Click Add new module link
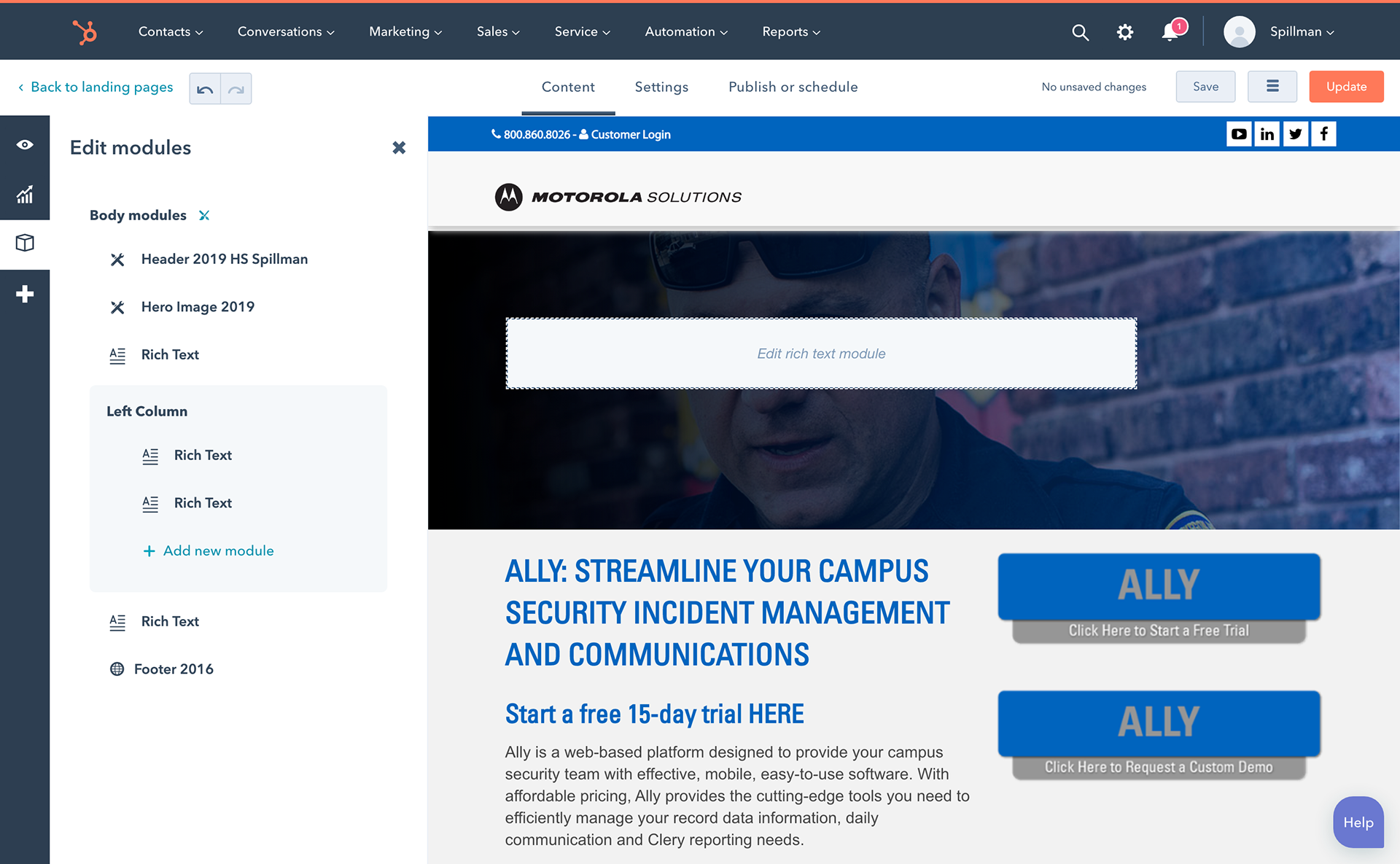Viewport: 1400px width, 864px height. click(209, 551)
